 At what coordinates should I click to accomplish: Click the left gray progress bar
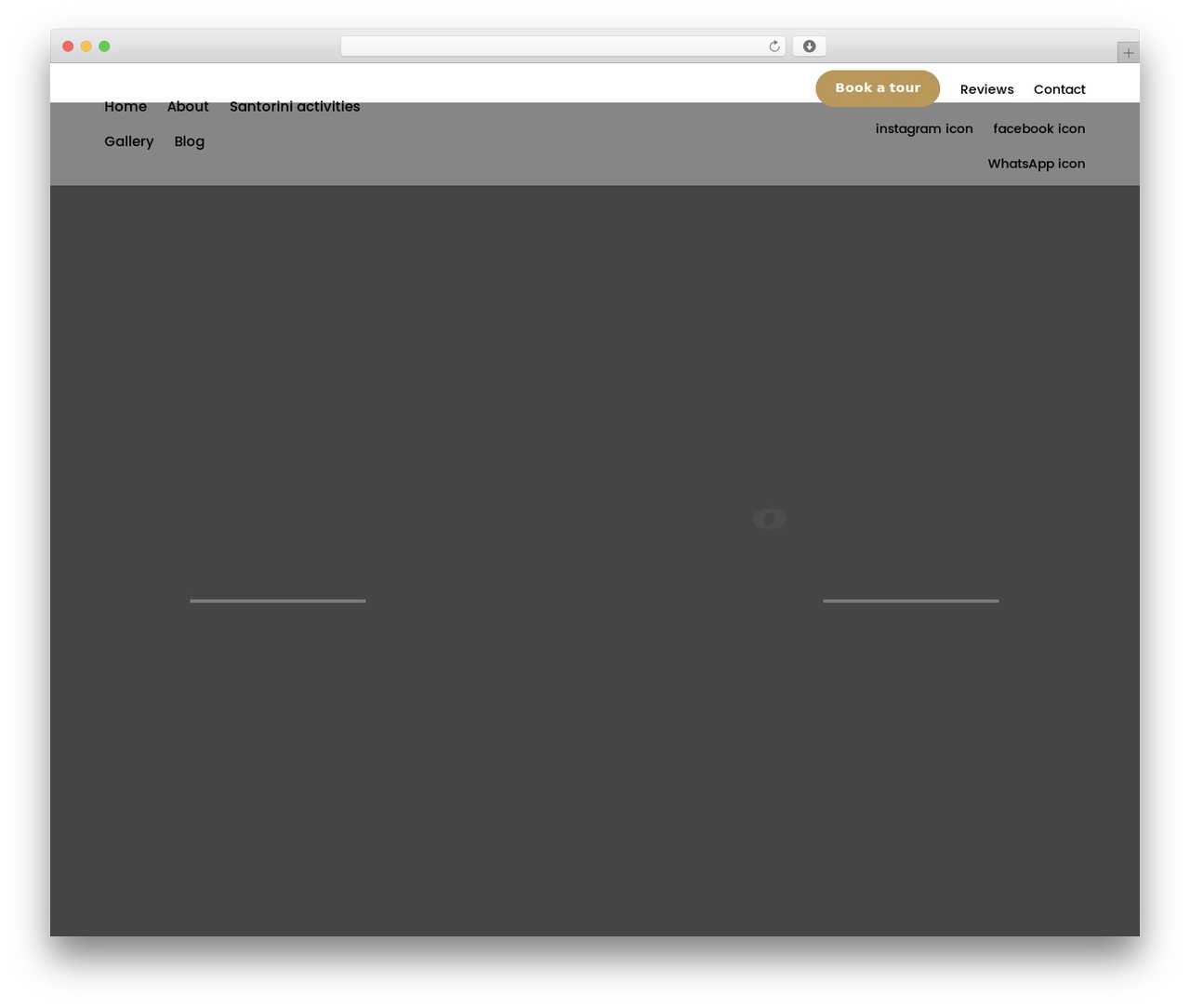[x=278, y=601]
